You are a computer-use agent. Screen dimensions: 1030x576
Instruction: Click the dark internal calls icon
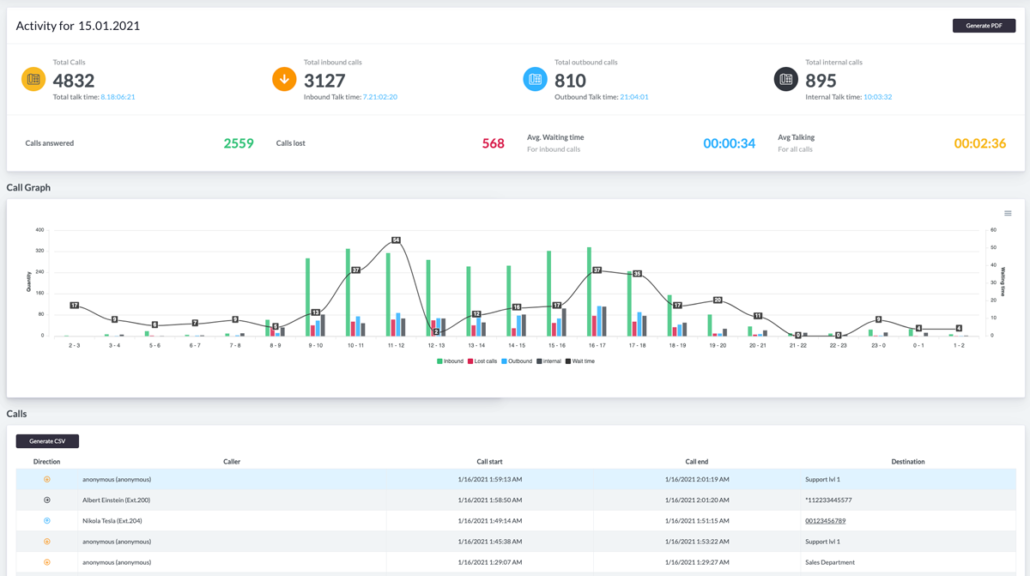[x=786, y=79]
